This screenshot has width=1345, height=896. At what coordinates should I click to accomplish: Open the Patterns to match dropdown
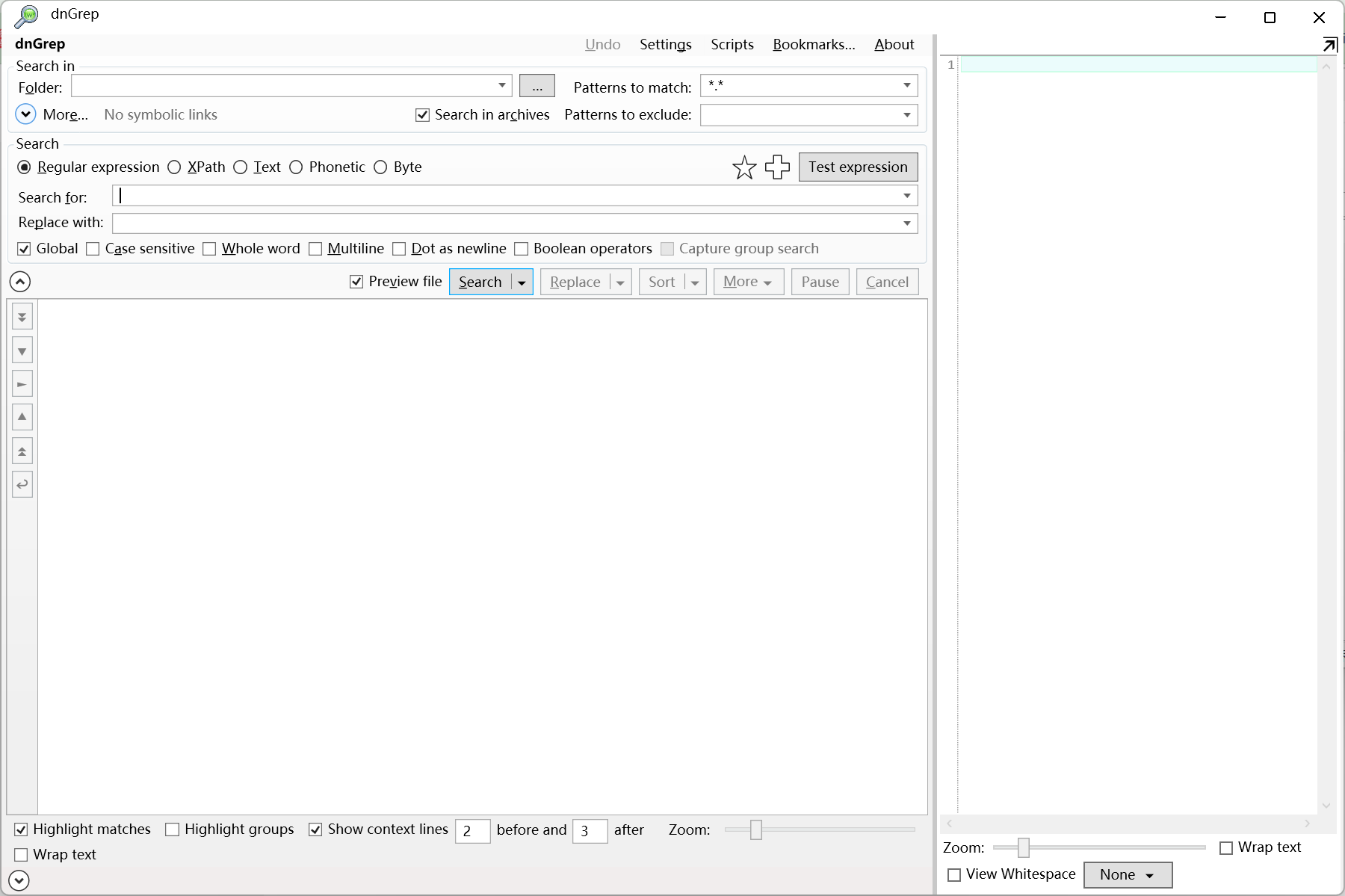click(x=905, y=86)
